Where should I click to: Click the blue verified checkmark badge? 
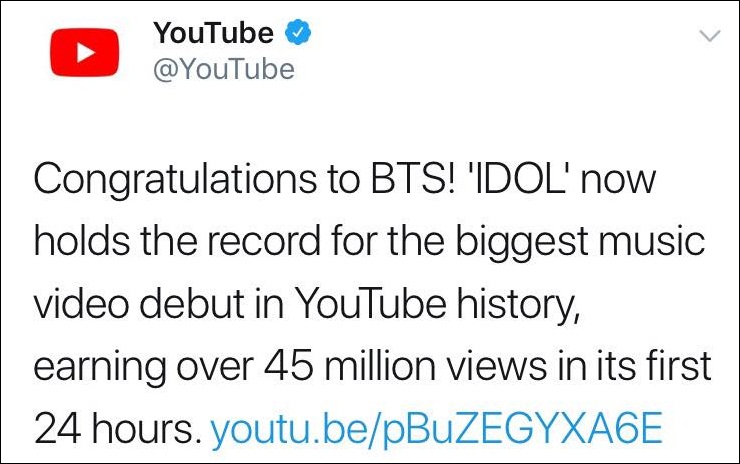point(298,33)
